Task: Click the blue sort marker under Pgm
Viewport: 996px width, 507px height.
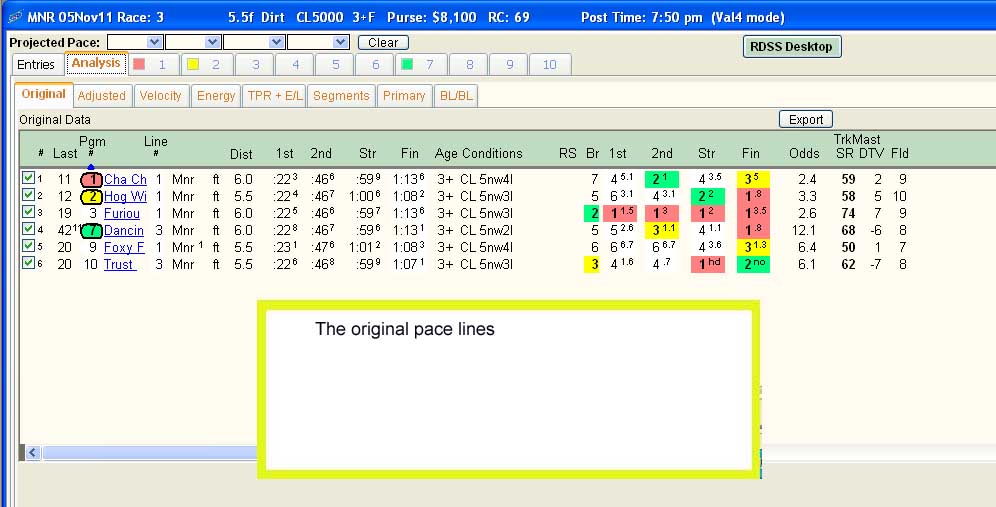Action: click(x=91, y=166)
